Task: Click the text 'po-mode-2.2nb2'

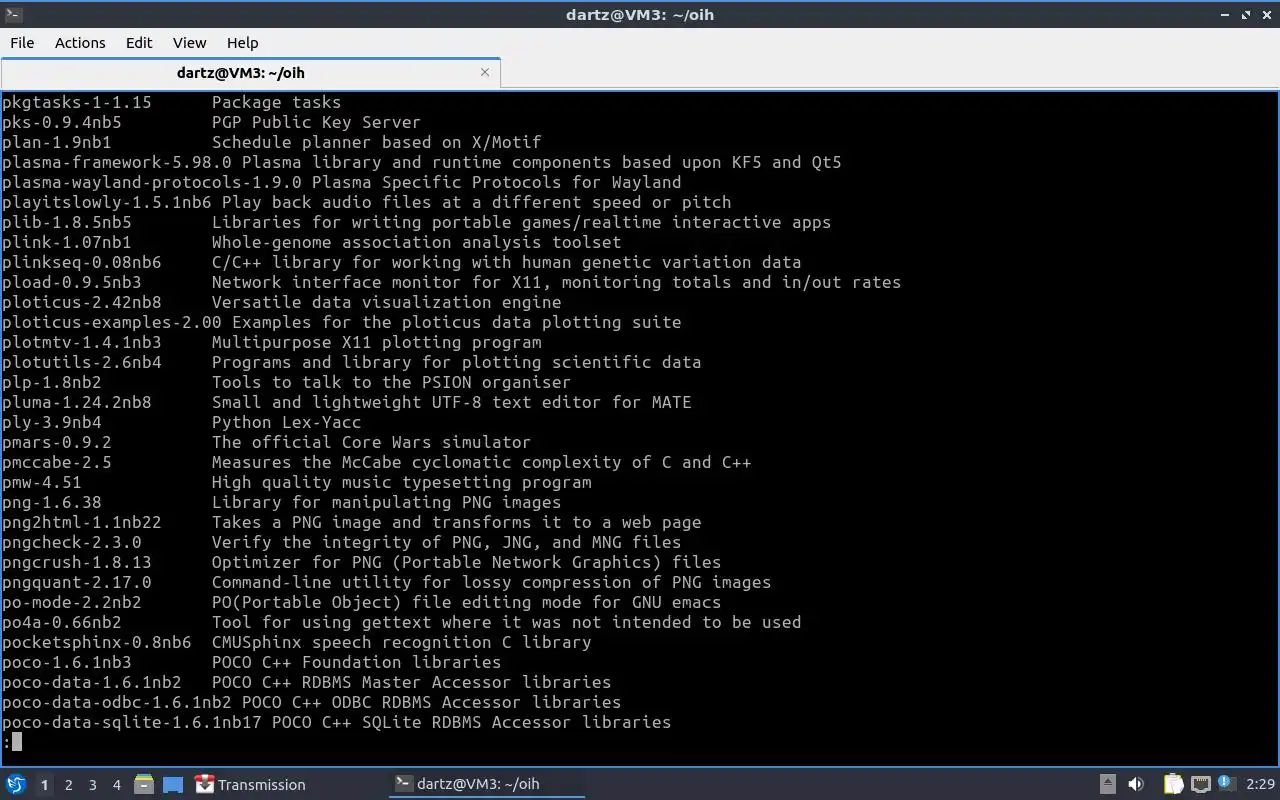Action: point(72,602)
